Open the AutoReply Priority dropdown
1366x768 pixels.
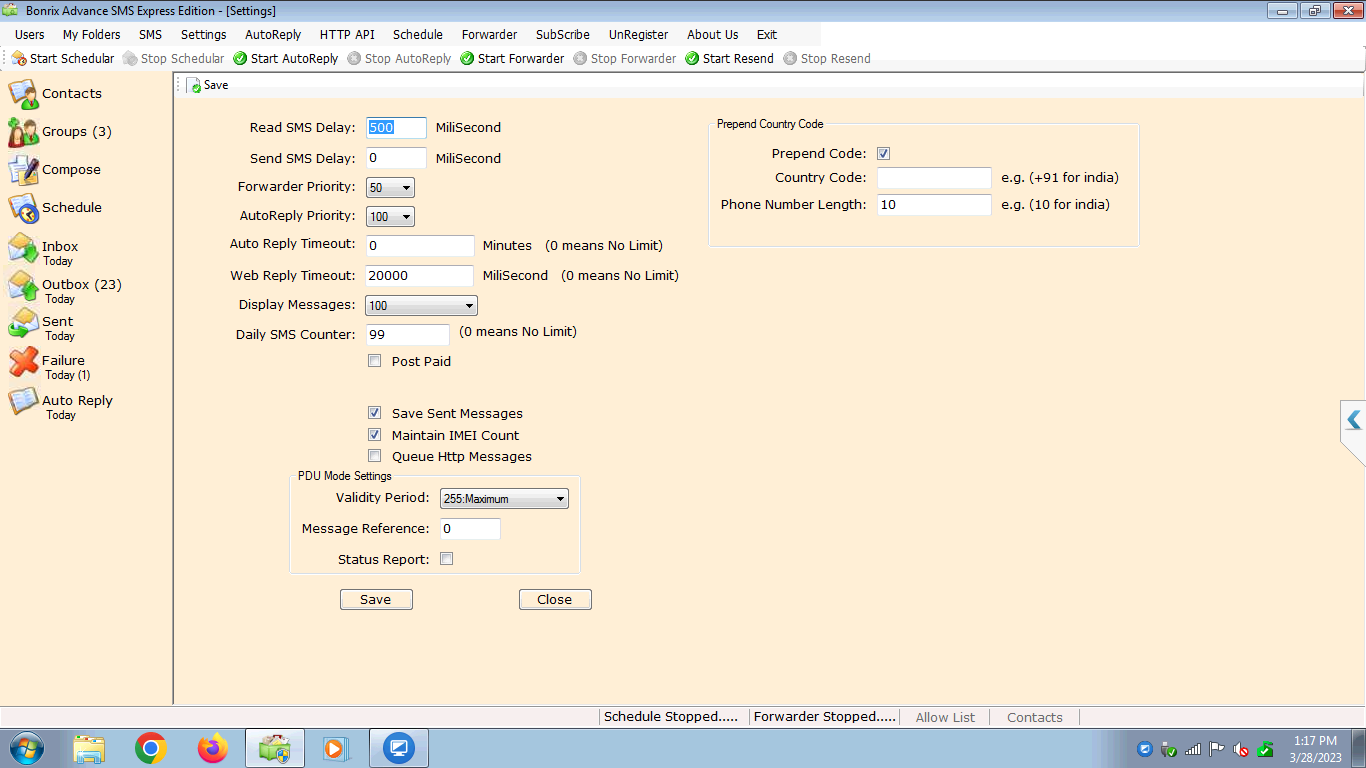[x=391, y=216]
